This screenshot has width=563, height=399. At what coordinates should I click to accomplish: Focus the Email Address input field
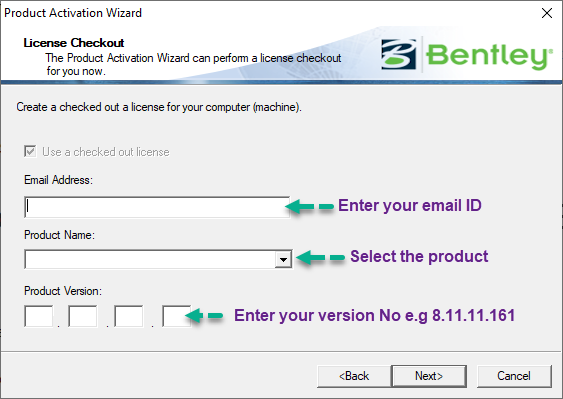click(x=157, y=207)
